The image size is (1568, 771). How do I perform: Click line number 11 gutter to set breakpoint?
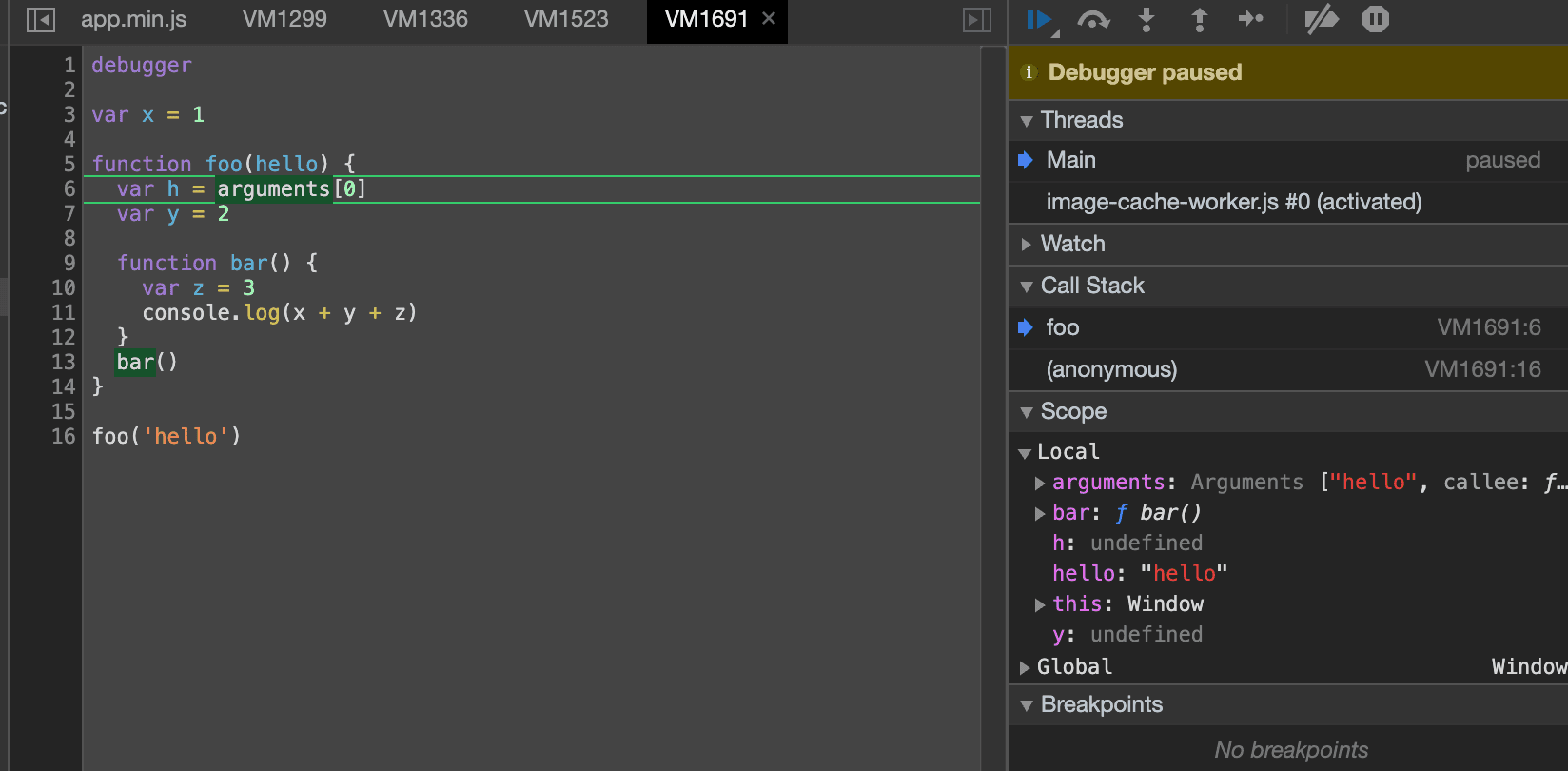coord(63,312)
